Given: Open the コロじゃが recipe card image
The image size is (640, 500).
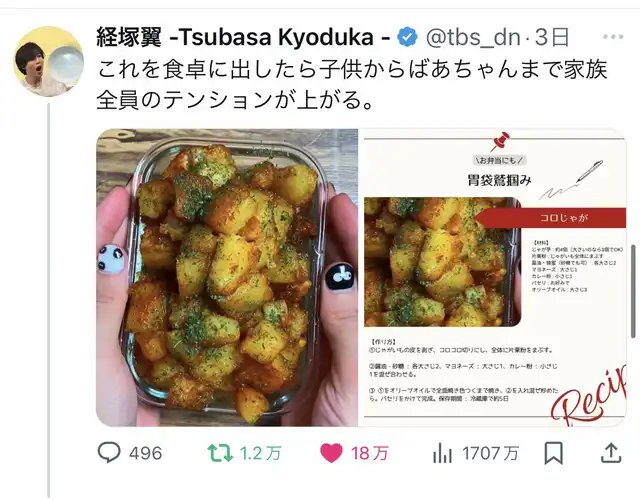Looking at the screenshot, I should (x=493, y=278).
